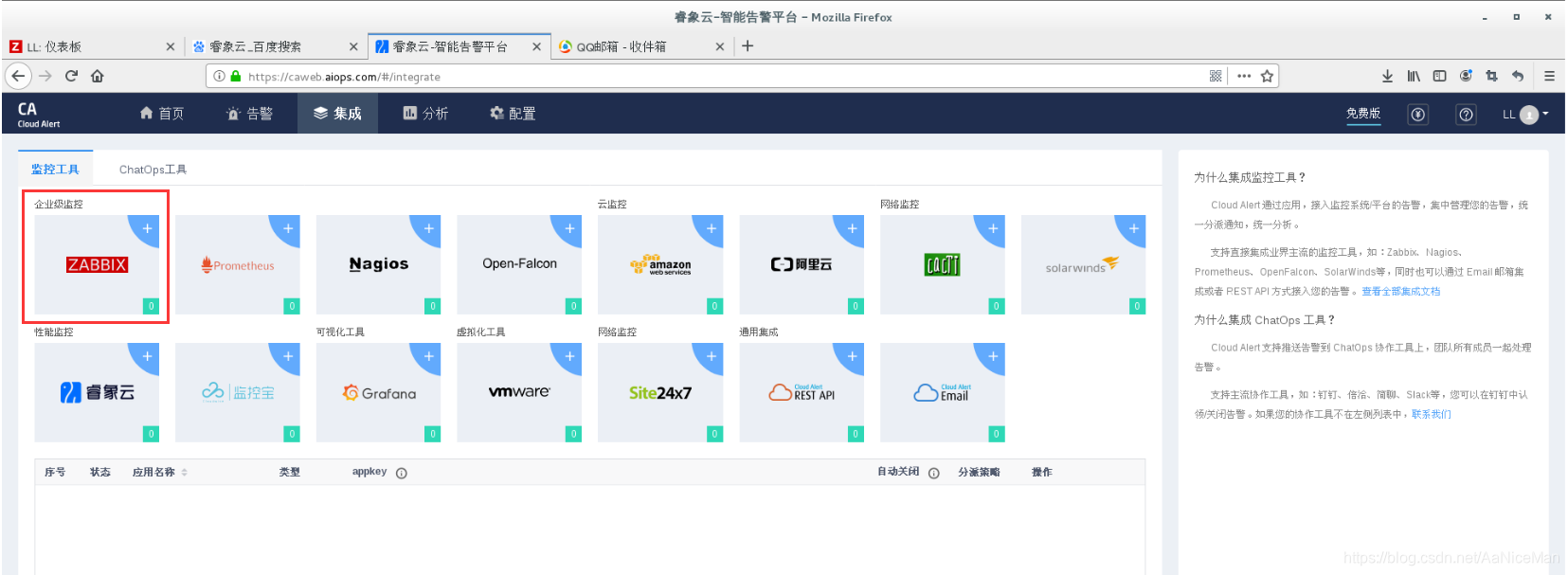
Task: Add a VMware integration with plus icon
Action: pyautogui.click(x=569, y=356)
